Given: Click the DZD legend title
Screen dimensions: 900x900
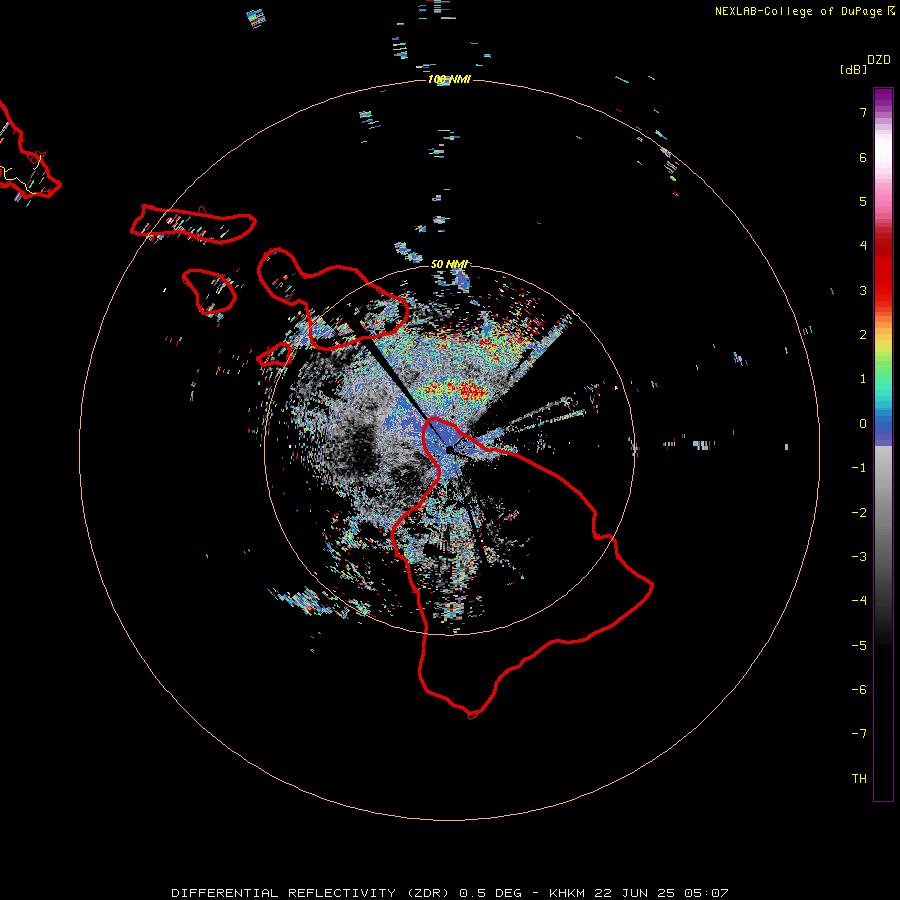Looking at the screenshot, I should 878,60.
